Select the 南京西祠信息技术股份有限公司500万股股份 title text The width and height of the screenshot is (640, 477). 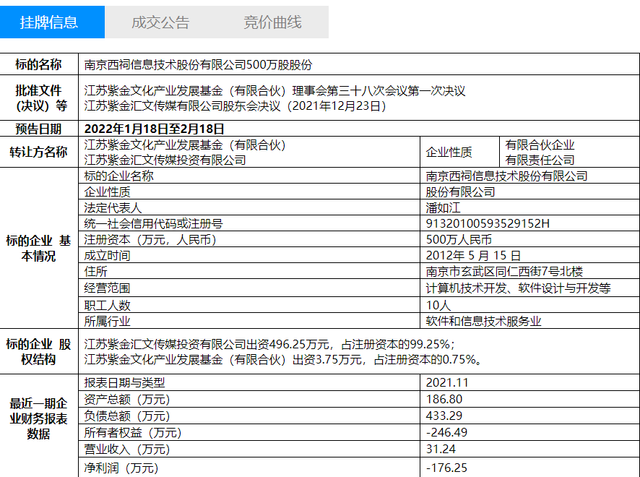tap(198, 65)
